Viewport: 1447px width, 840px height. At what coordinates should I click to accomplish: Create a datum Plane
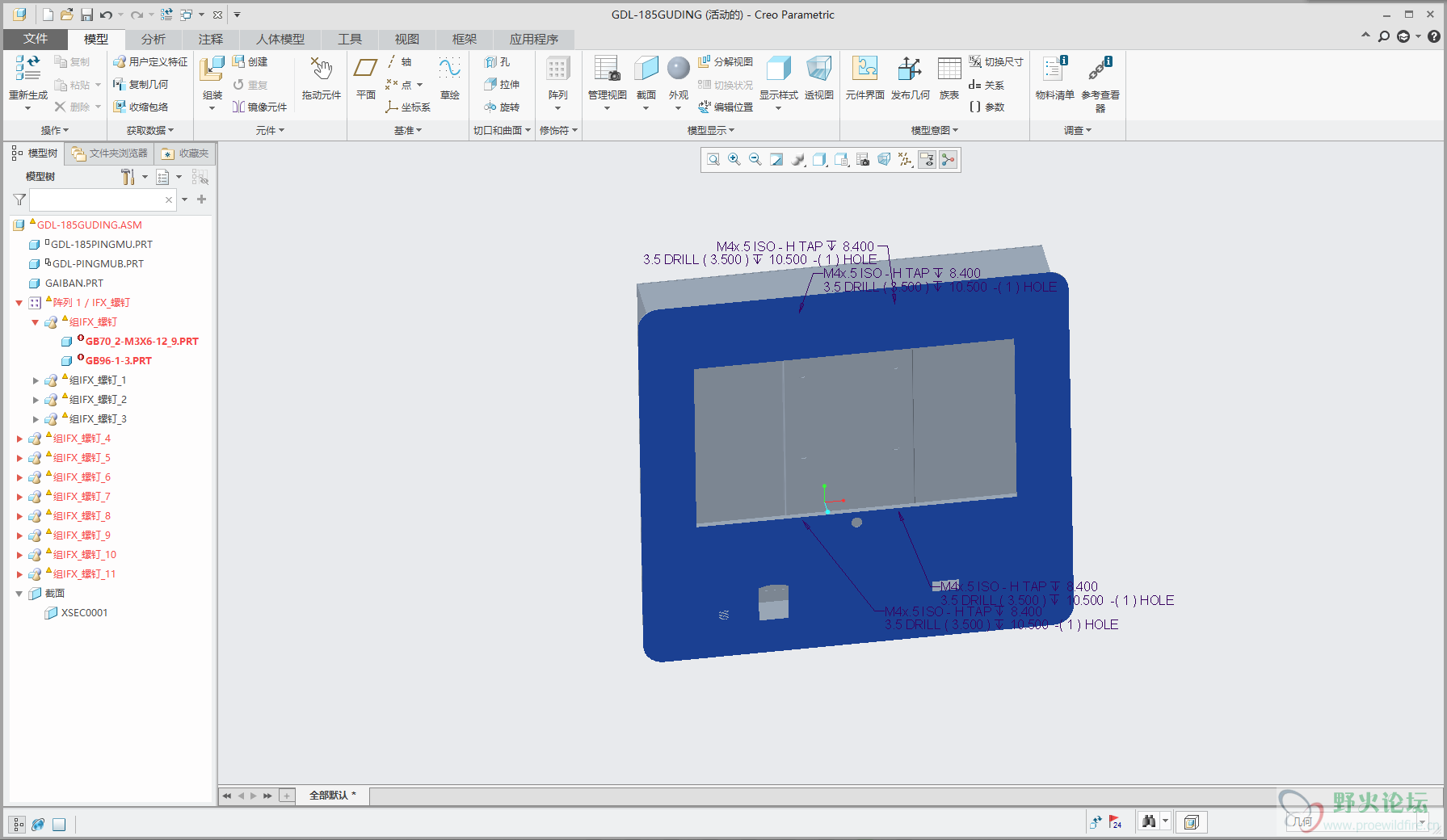click(x=366, y=69)
